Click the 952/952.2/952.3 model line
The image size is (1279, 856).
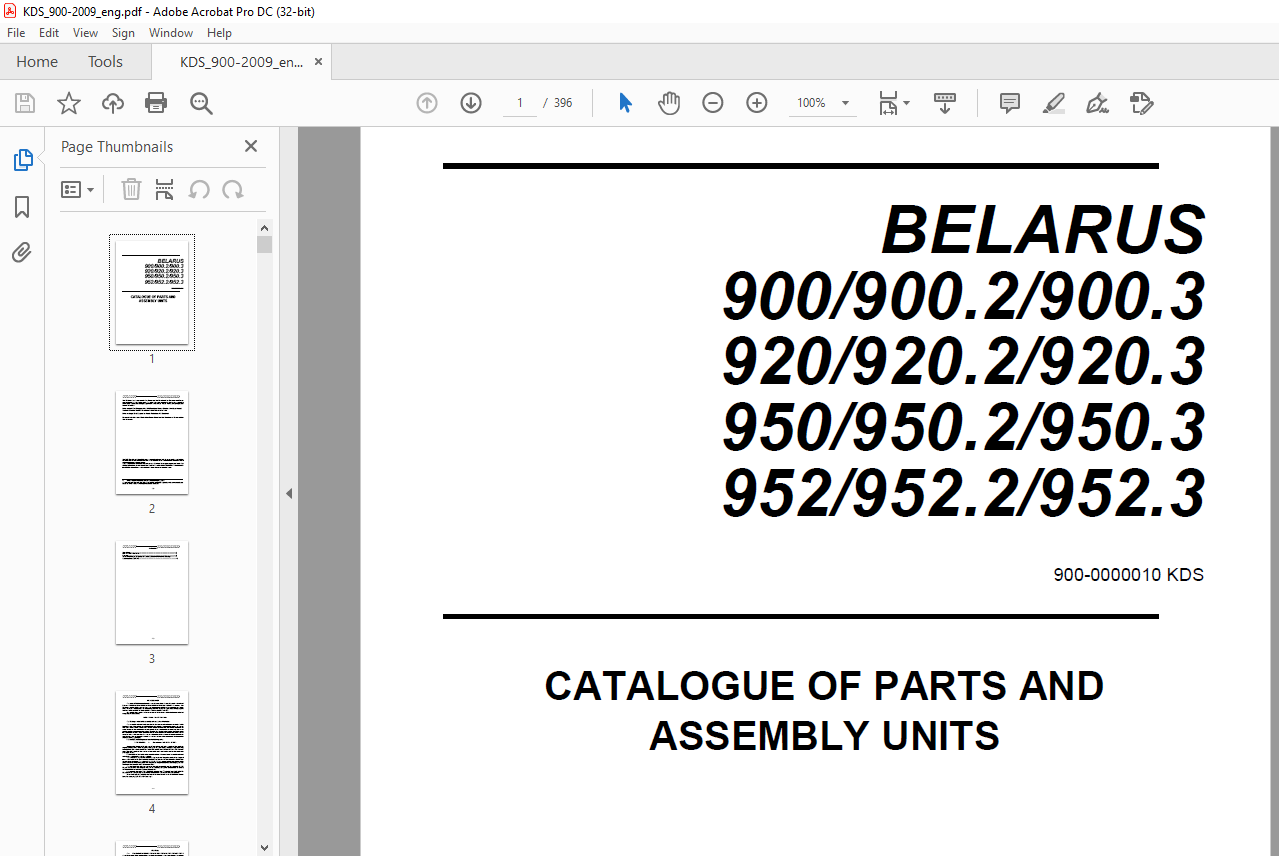[964, 493]
